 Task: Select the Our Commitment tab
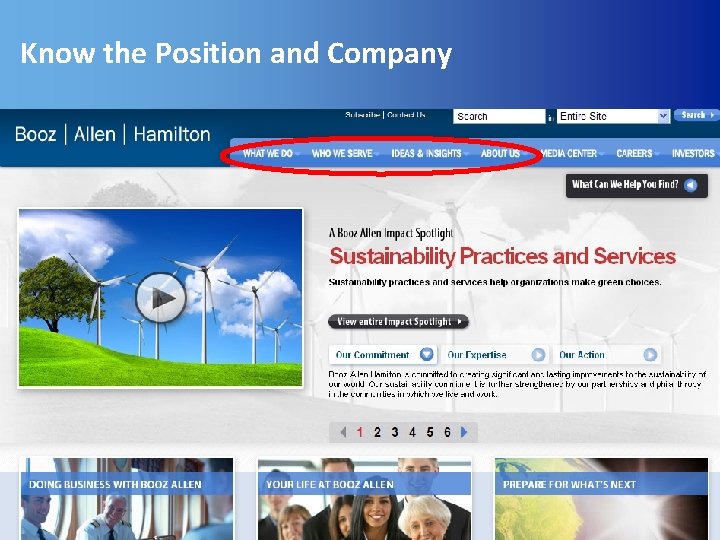pyautogui.click(x=382, y=354)
